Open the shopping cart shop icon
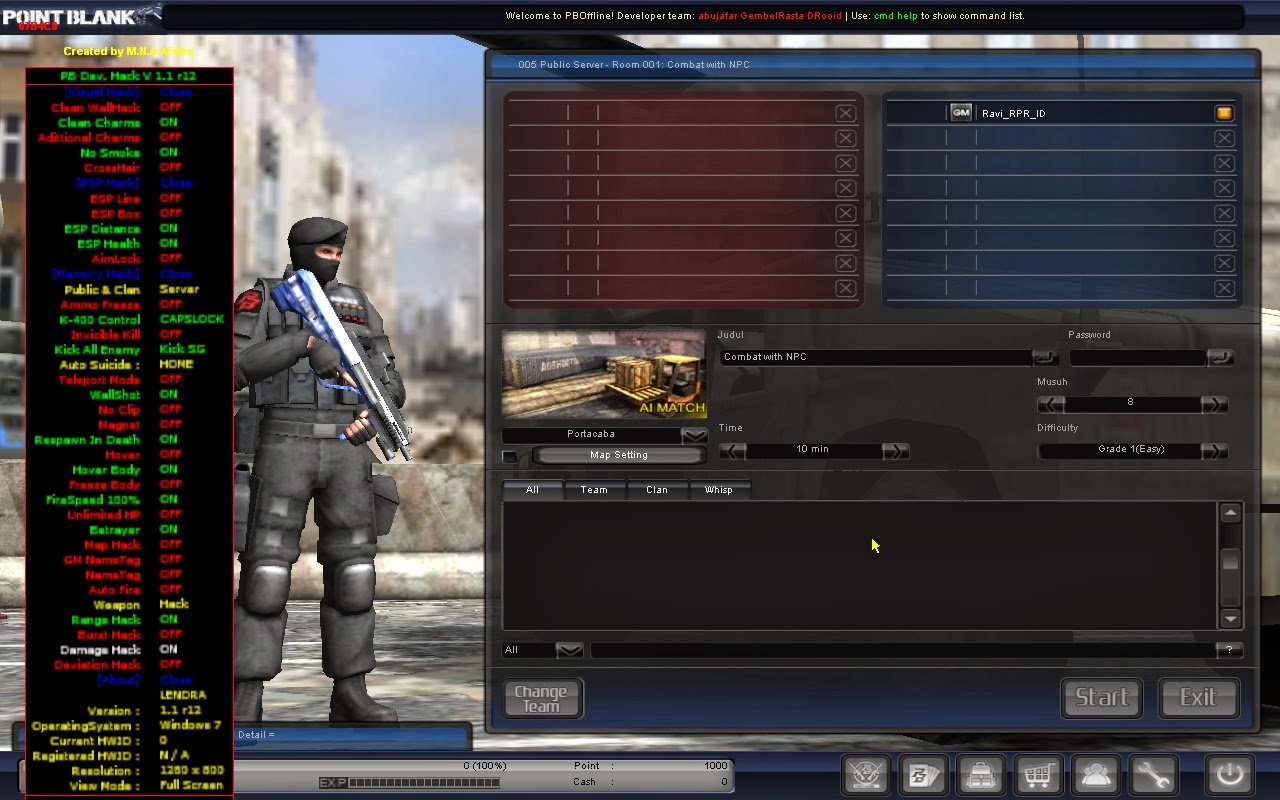Image resolution: width=1280 pixels, height=800 pixels. [x=1037, y=775]
